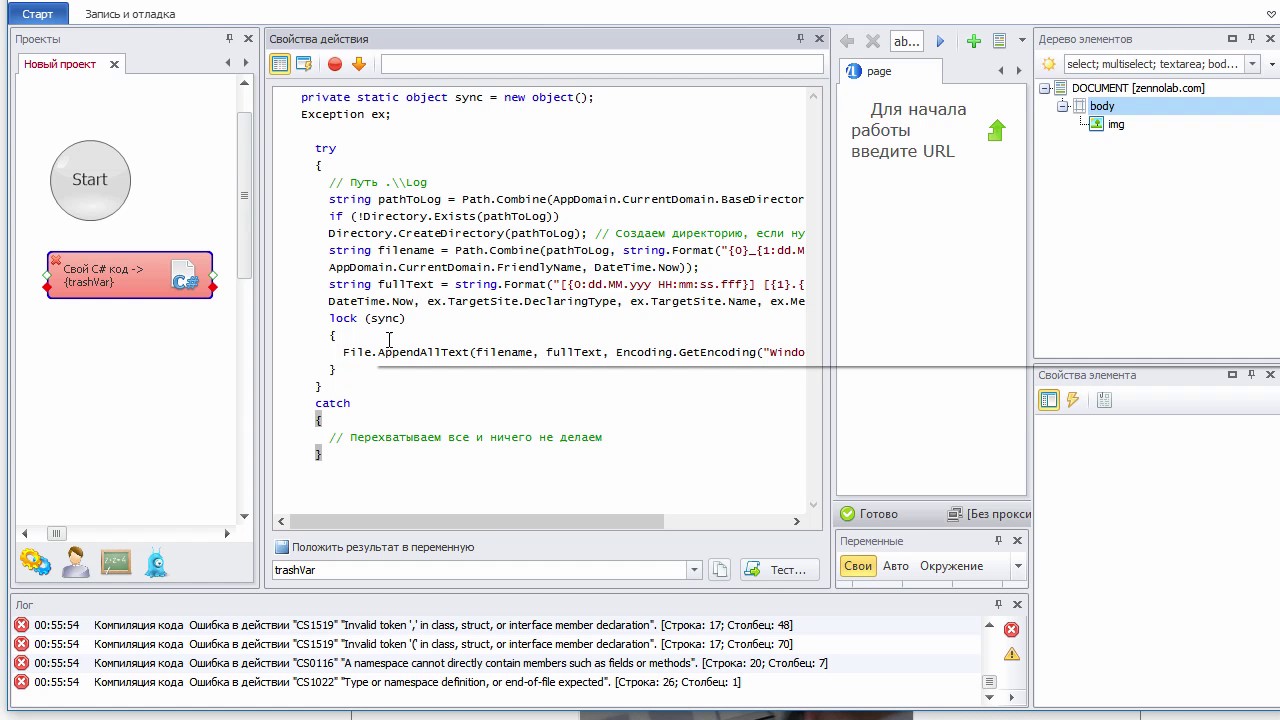
Task: Select CS1022 error log row
Action: pyautogui.click(x=496, y=682)
